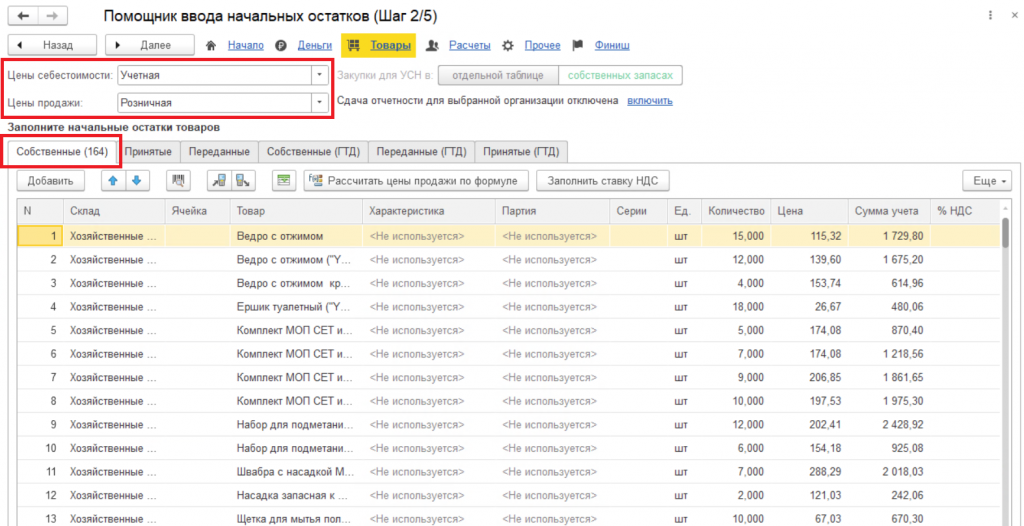Image resolution: width=1024 pixels, height=526 pixels.
Task: Click the Цены себестоимости field with Учетная
Action: pos(214,75)
